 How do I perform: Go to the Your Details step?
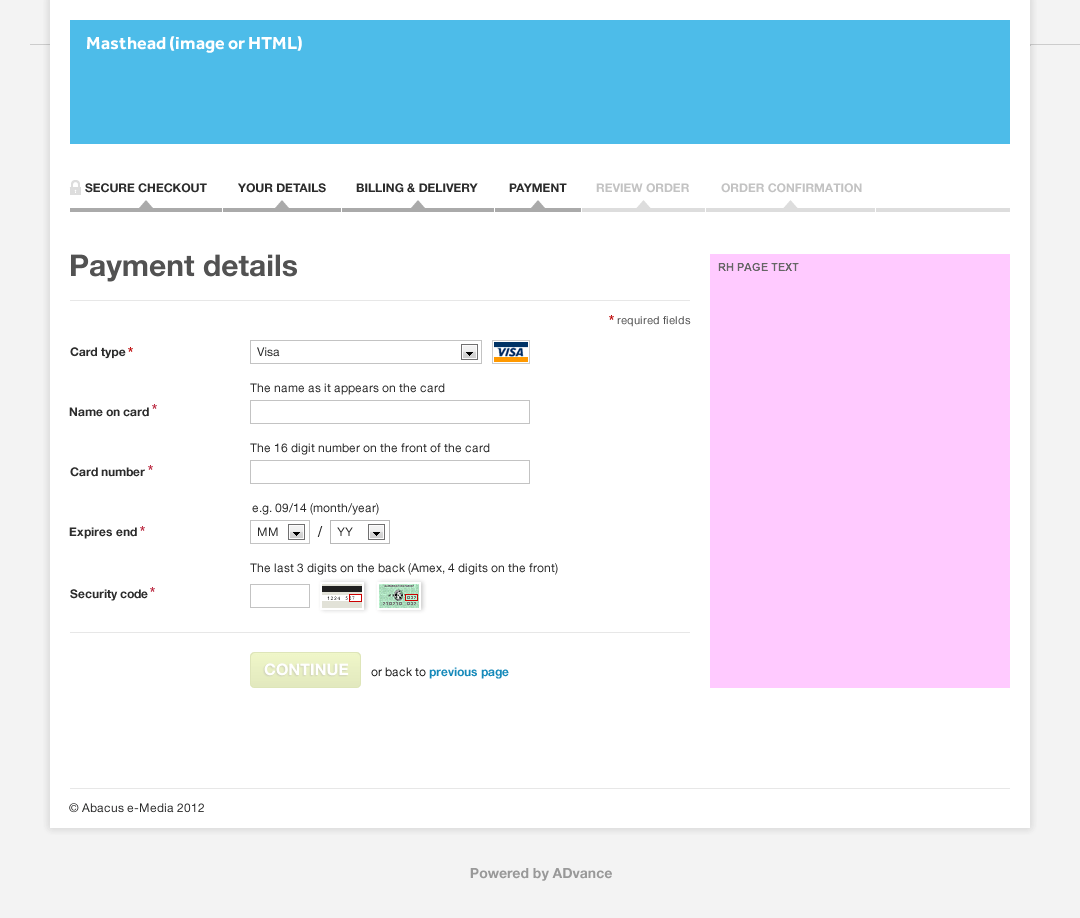click(282, 188)
